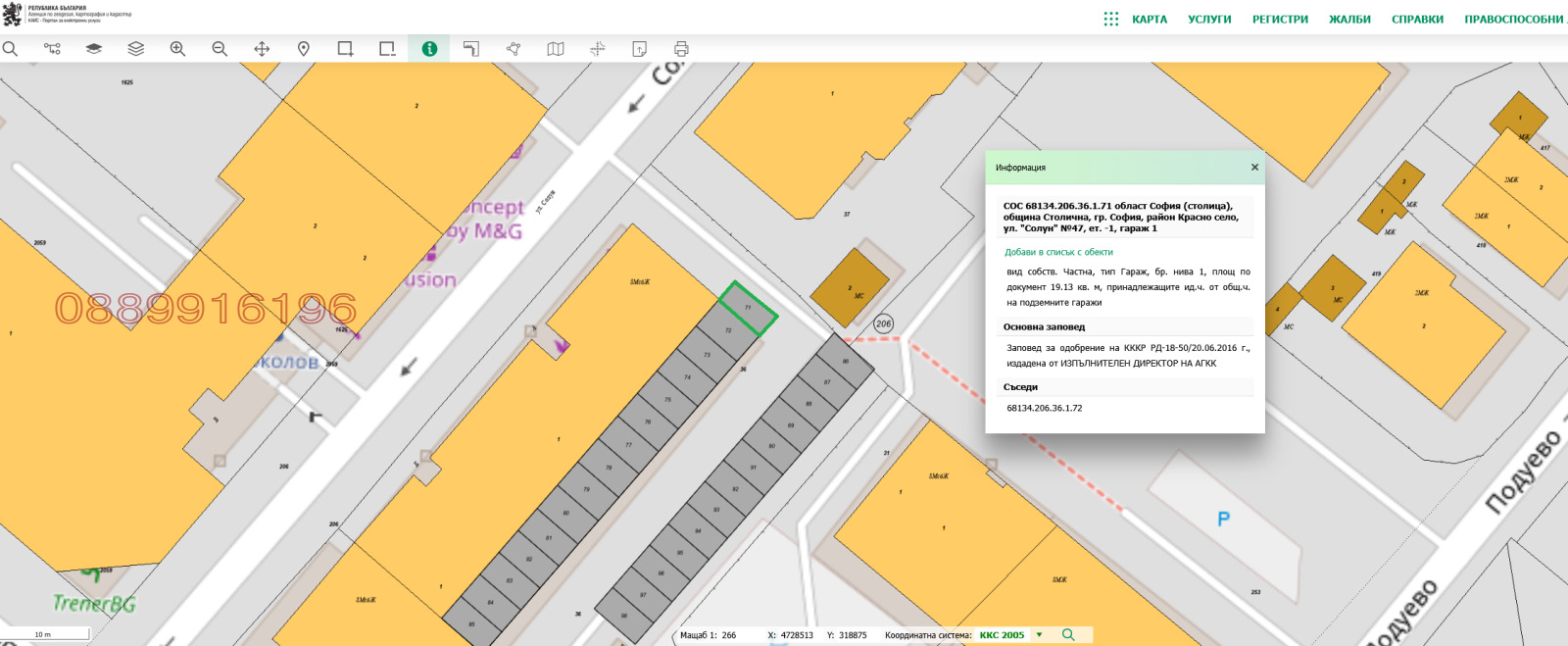This screenshot has height=646, width=1568.
Task: Open the folded map icon
Action: click(556, 49)
